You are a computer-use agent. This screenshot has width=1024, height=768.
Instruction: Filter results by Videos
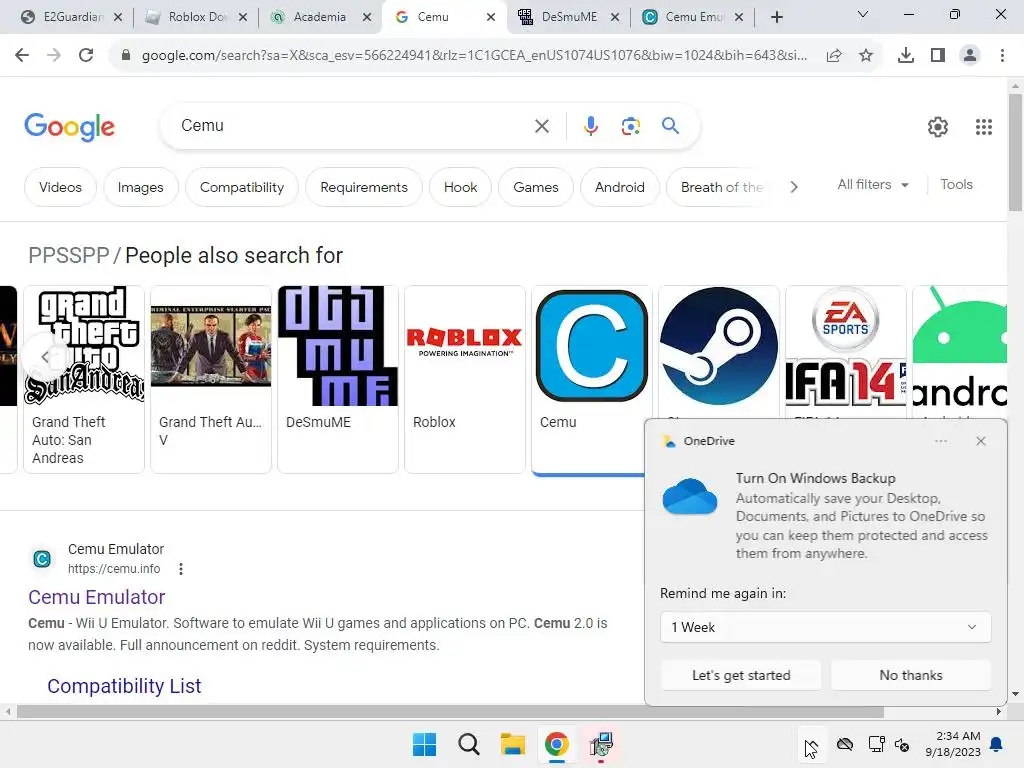click(x=60, y=187)
